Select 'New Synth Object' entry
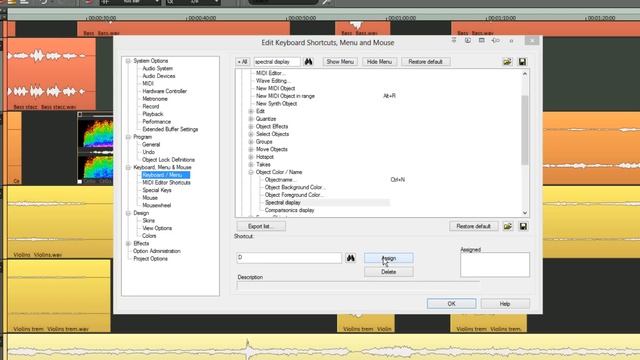Viewport: 640px width, 360px height. point(276,104)
